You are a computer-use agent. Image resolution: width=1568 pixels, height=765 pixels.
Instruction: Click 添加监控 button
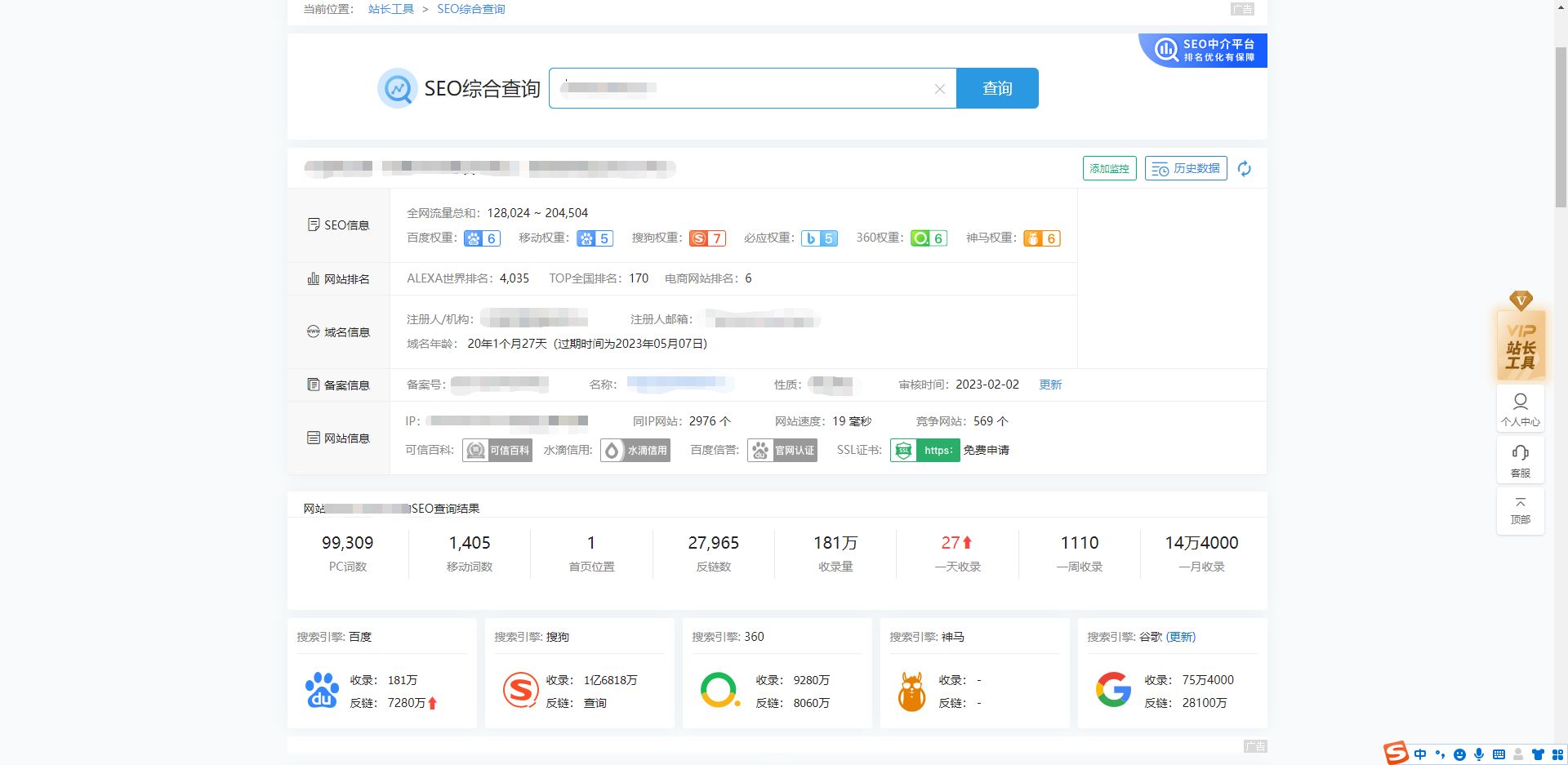coord(1109,168)
